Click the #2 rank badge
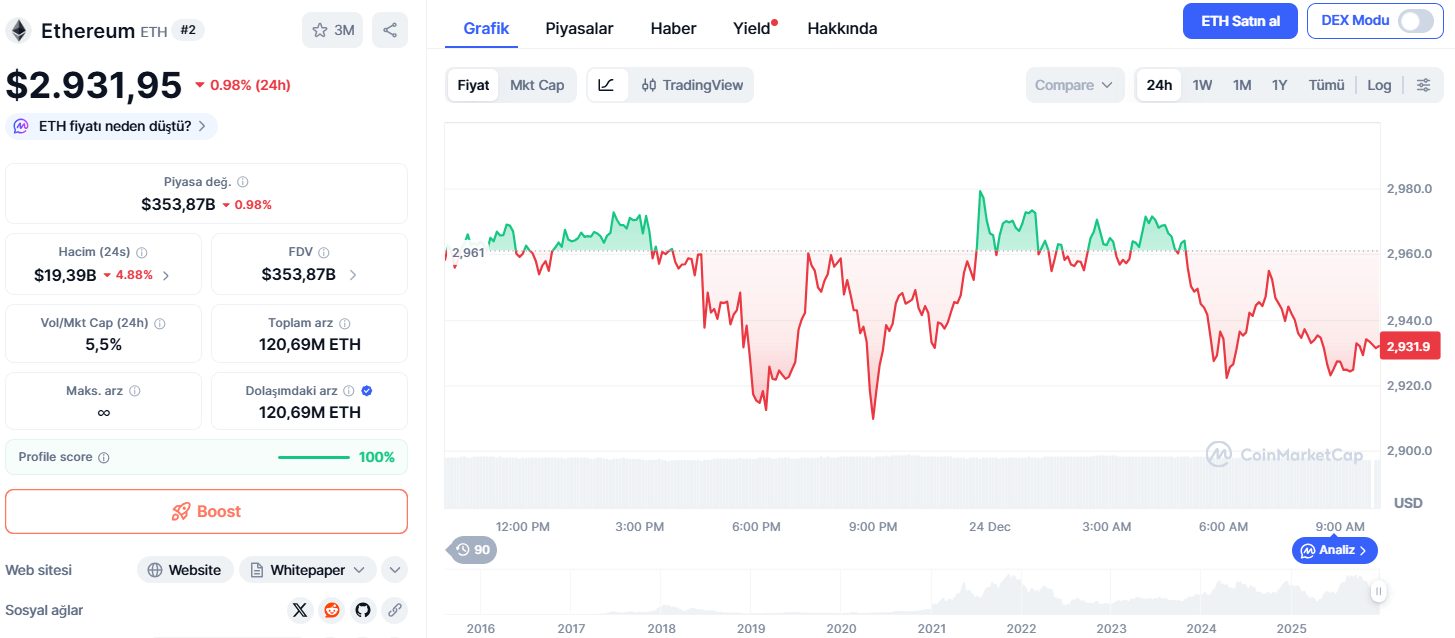 coord(188,30)
